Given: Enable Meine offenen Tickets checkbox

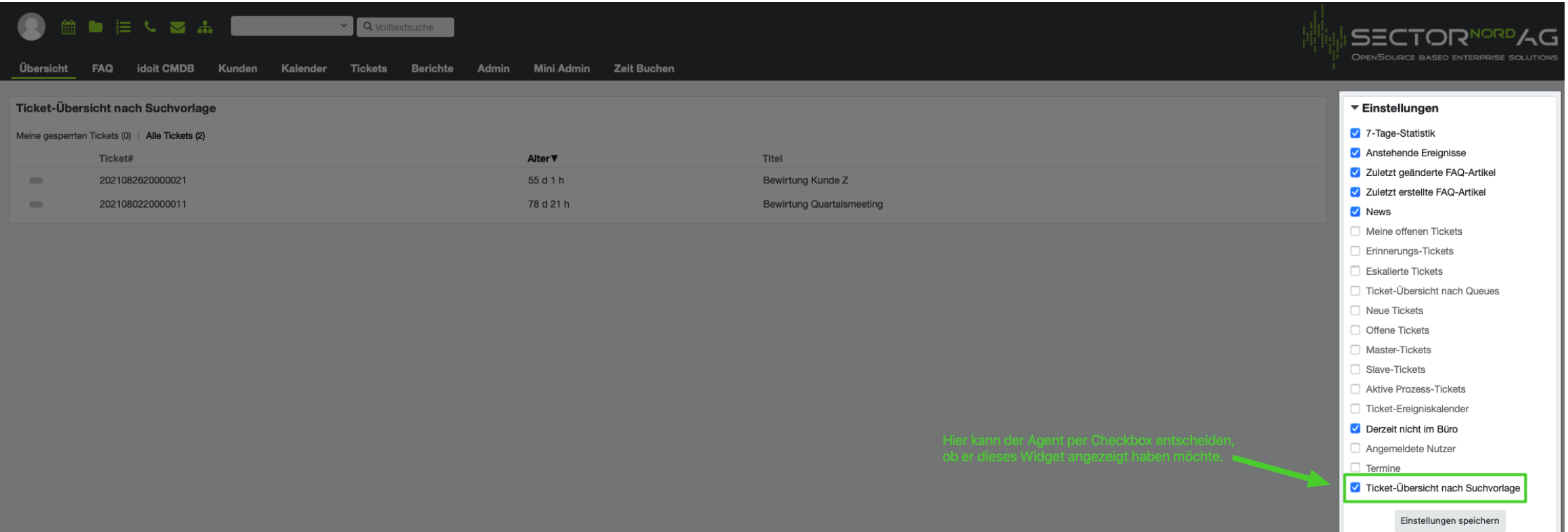Looking at the screenshot, I should click(1355, 231).
